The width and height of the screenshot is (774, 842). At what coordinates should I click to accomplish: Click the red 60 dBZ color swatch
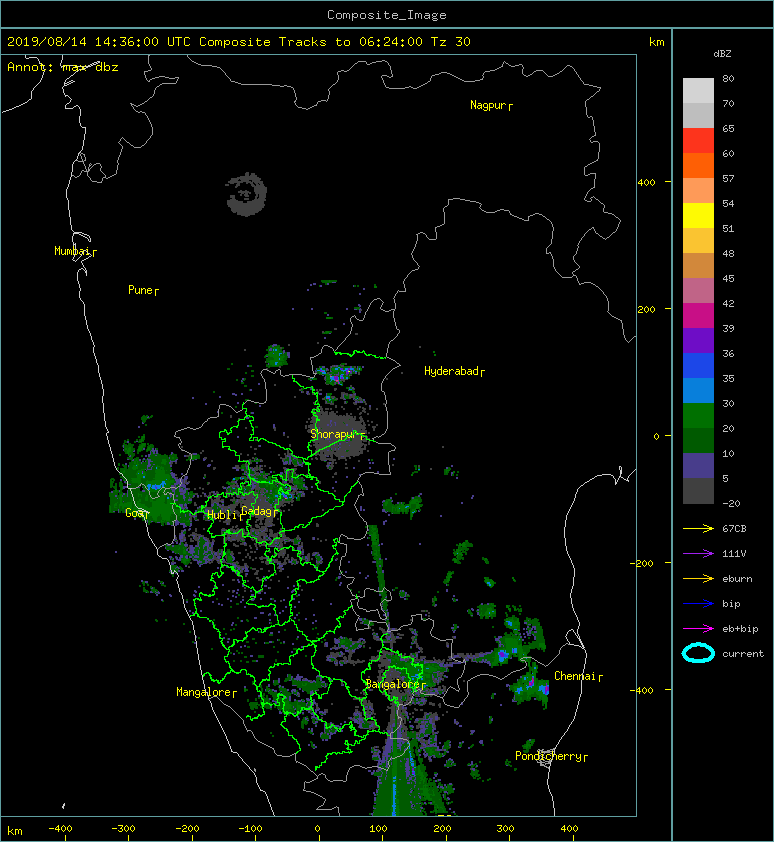[x=698, y=141]
